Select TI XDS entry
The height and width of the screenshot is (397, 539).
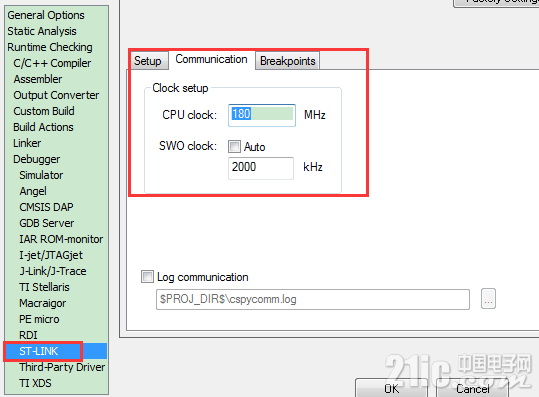coord(35,383)
